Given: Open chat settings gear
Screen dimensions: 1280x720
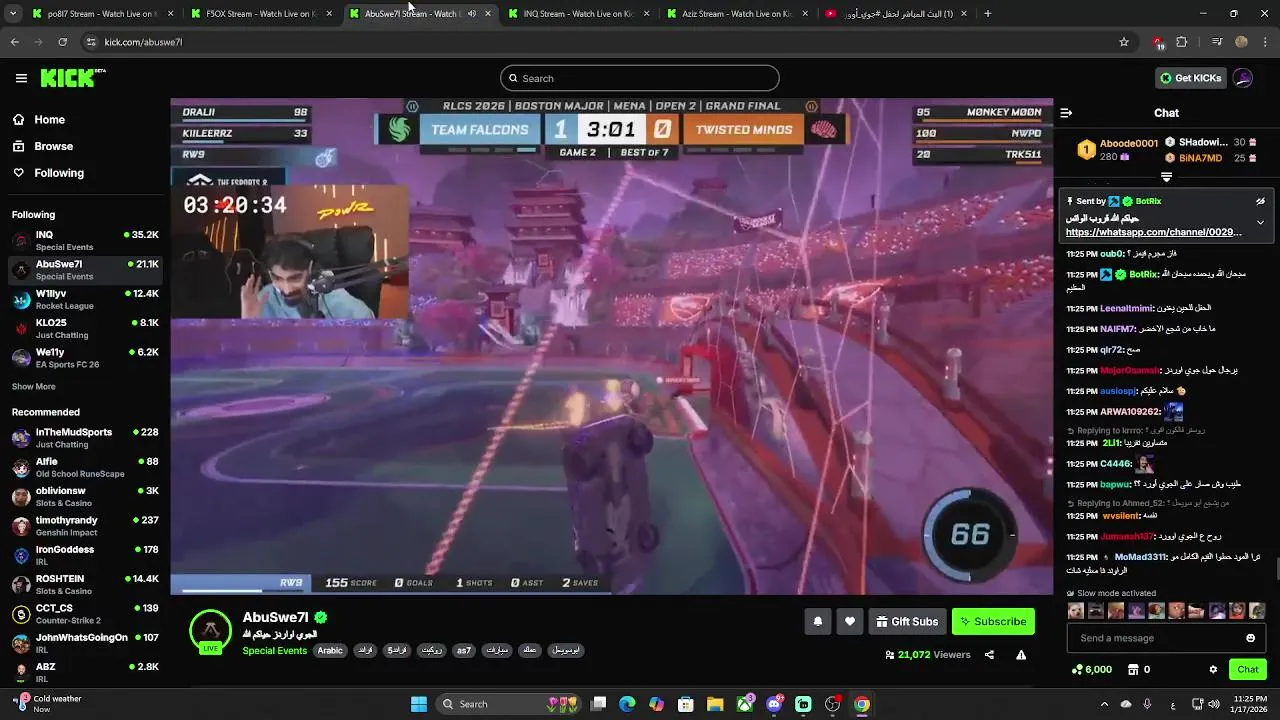Looking at the screenshot, I should click(x=1213, y=669).
